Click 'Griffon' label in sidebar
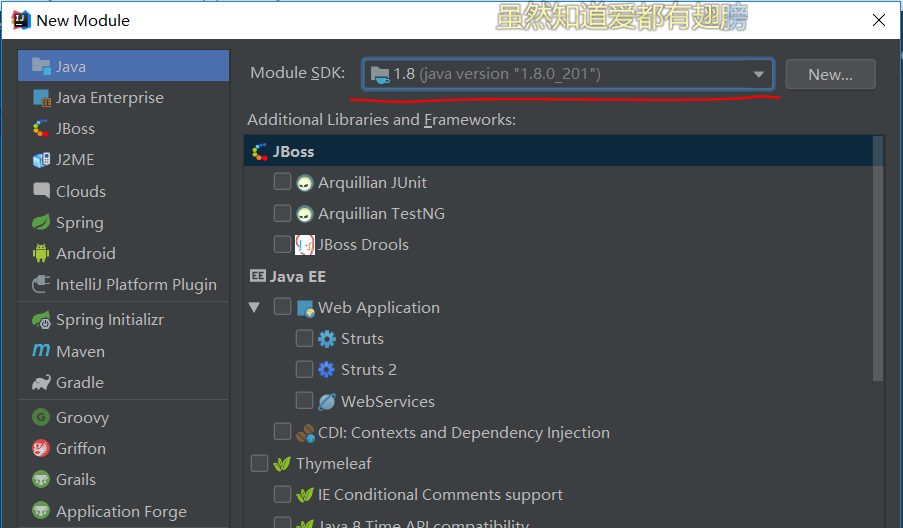The image size is (903, 528). pos(81,448)
